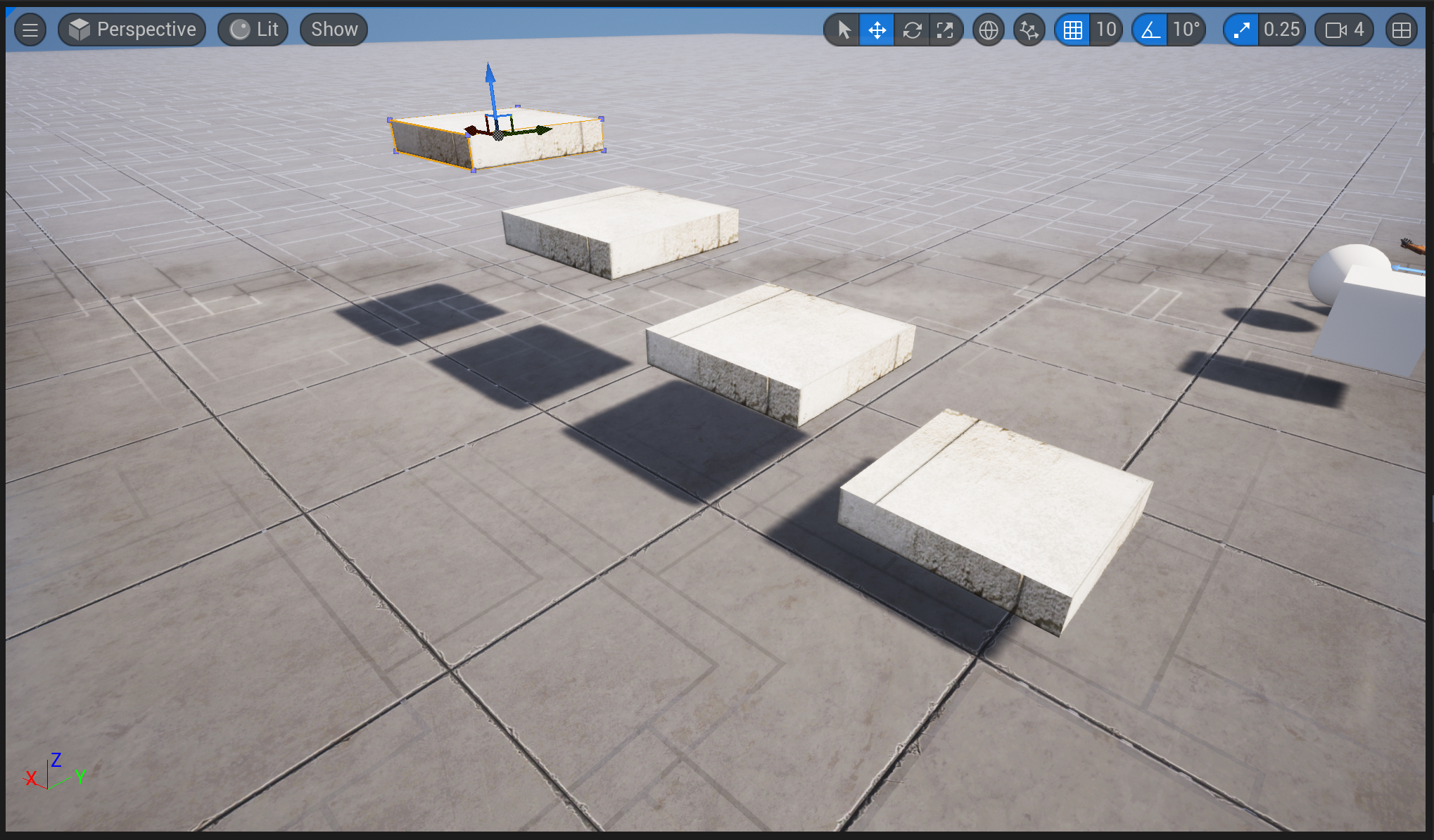Switch to the Scale tool
This screenshot has width=1434, height=840.
(x=945, y=30)
